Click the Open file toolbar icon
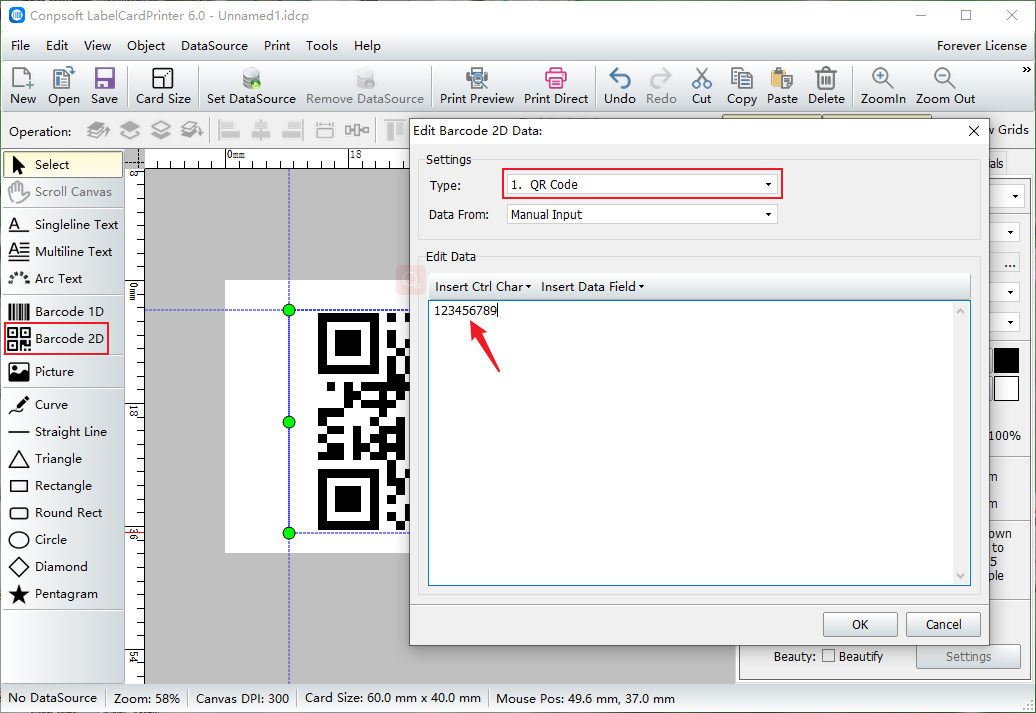Screen dimensions: 1036x713 (63, 86)
